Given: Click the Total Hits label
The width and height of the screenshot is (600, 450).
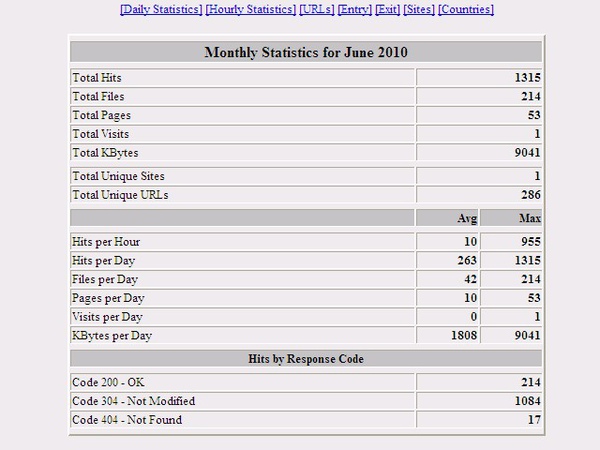Looking at the screenshot, I should pos(97,78).
